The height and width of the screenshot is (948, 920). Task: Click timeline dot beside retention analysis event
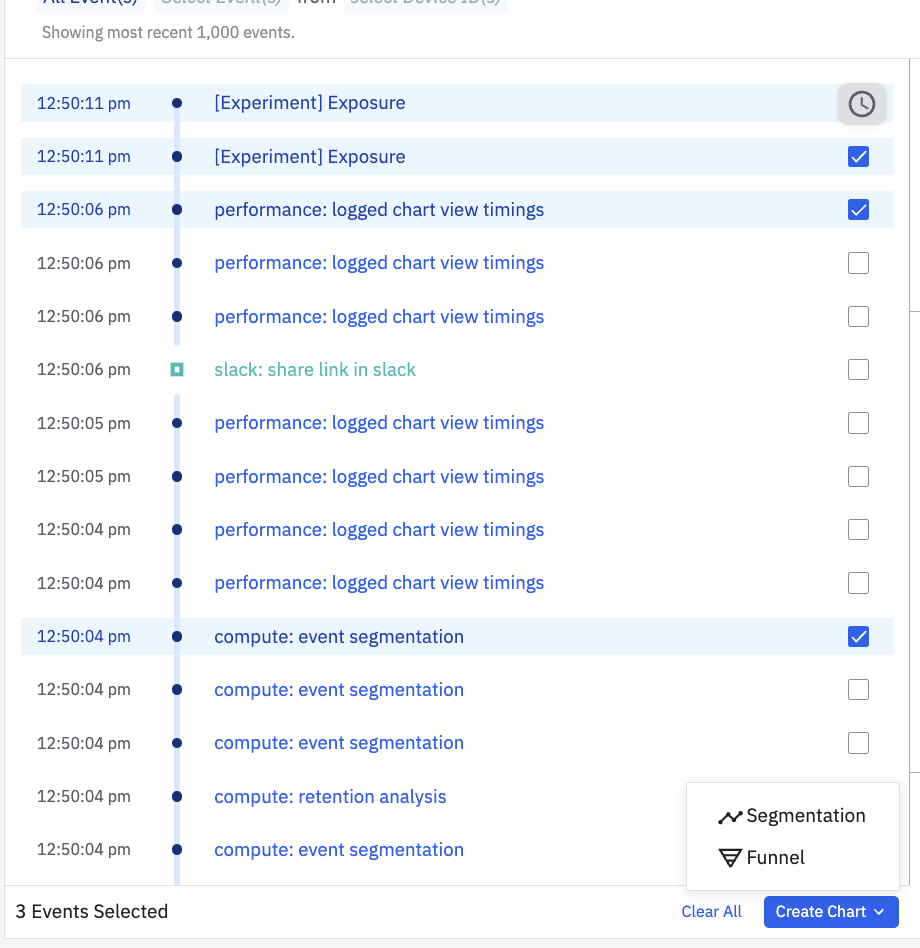[177, 797]
